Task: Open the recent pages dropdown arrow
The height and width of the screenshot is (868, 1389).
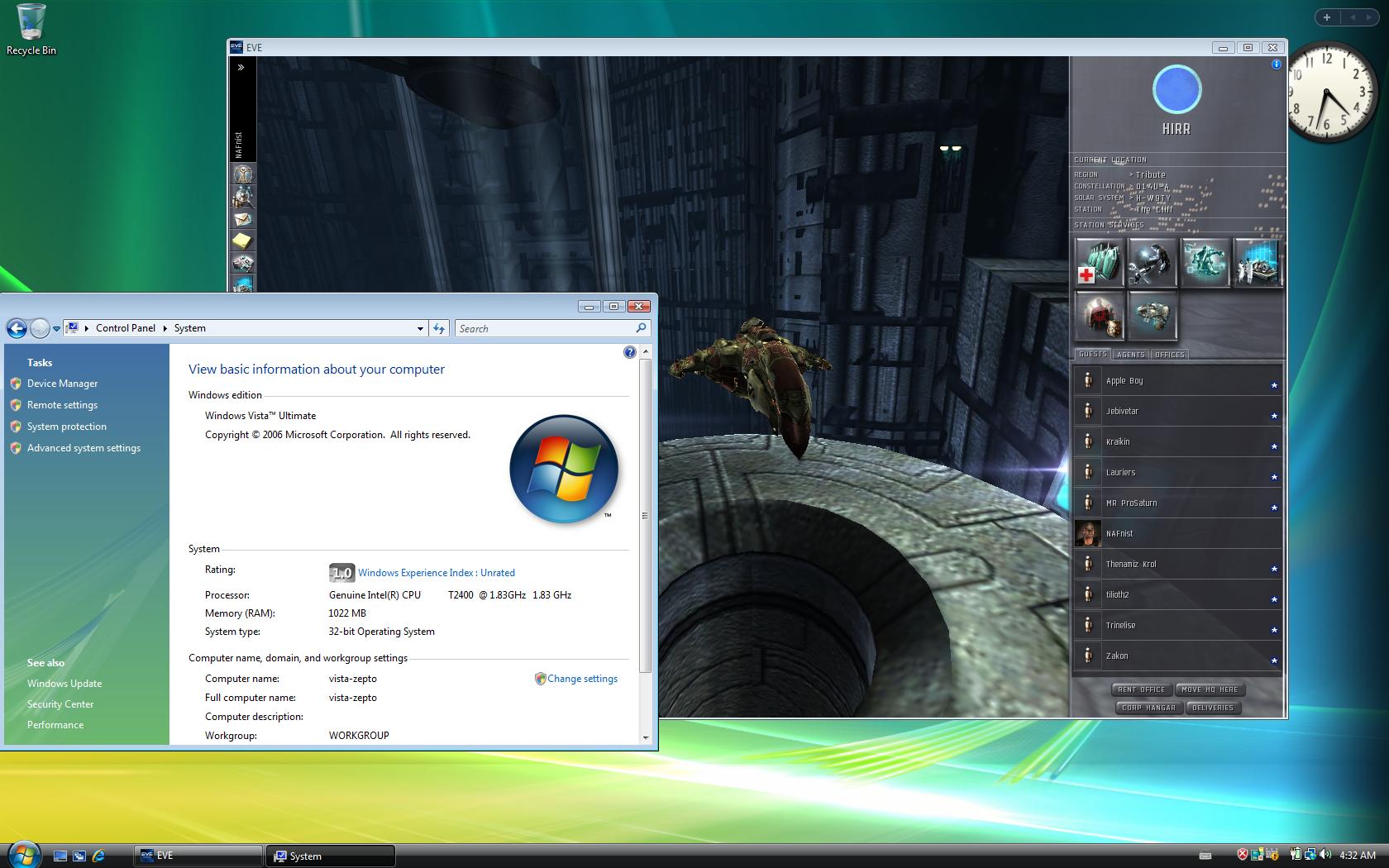Action: pos(56,328)
